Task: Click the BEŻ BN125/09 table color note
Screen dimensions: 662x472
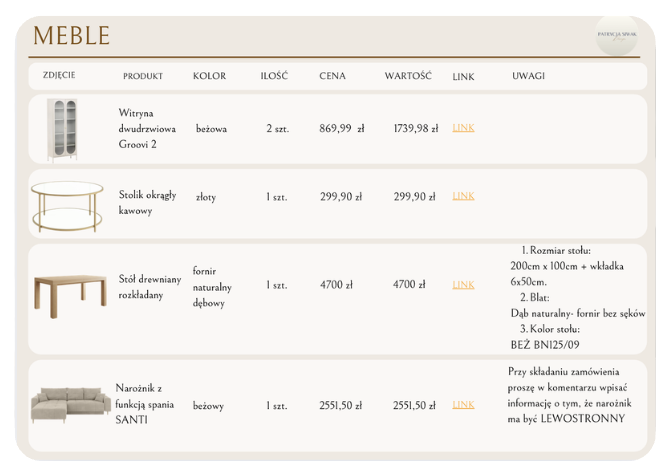Action: (545, 345)
